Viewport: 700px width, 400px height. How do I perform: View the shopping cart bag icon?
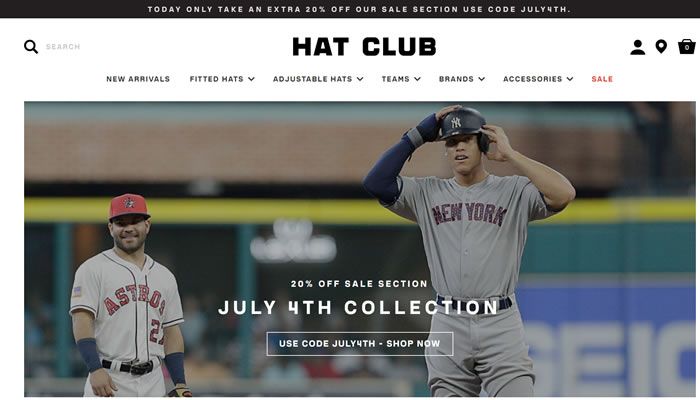point(687,46)
